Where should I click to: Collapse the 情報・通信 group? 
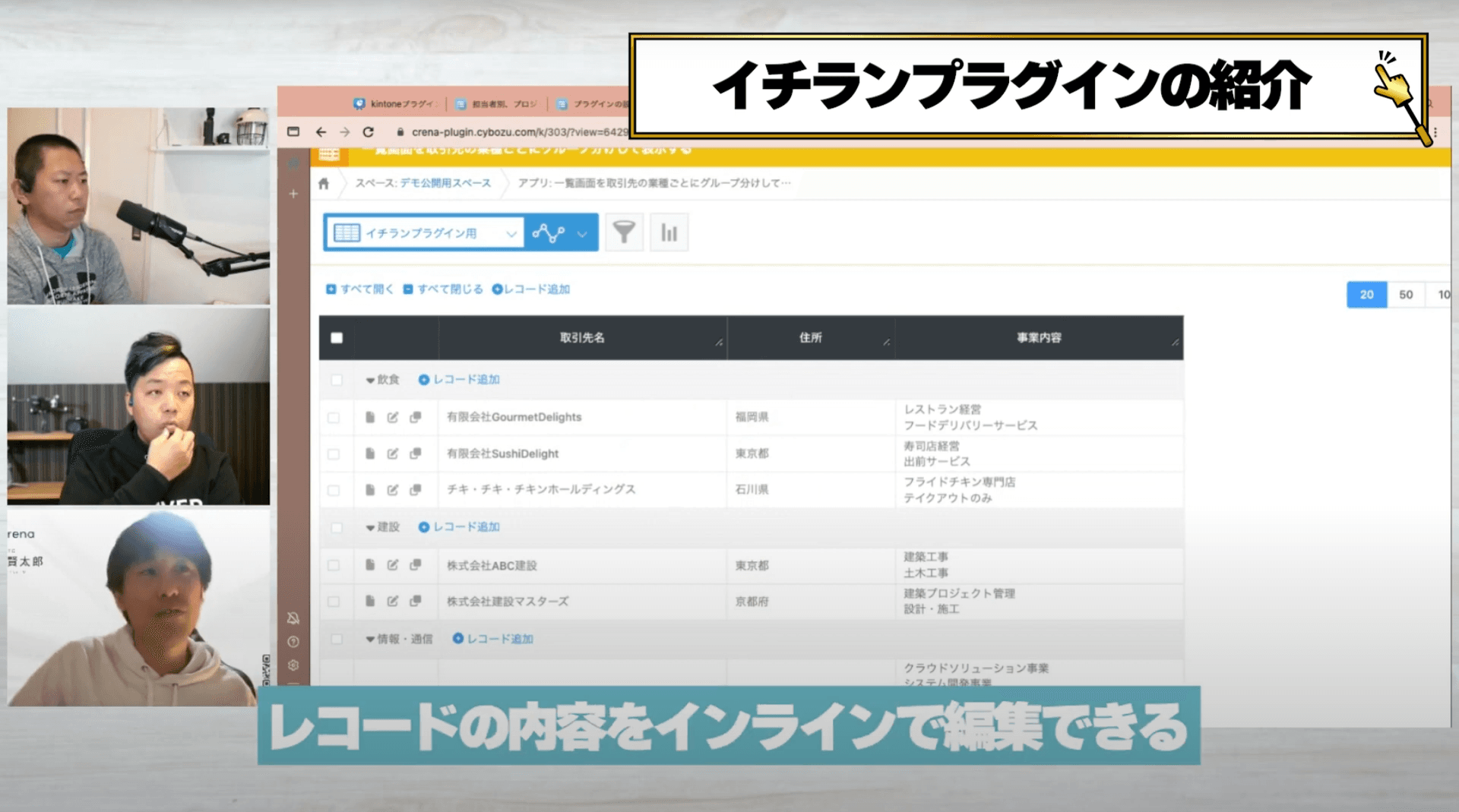(x=370, y=640)
